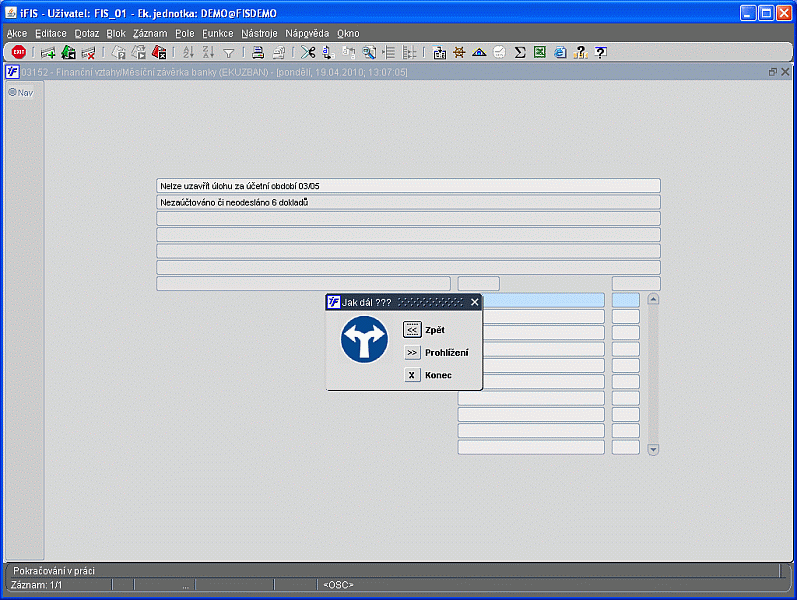Open the Pole menu
Screen dimensions: 797x600
tap(185, 34)
